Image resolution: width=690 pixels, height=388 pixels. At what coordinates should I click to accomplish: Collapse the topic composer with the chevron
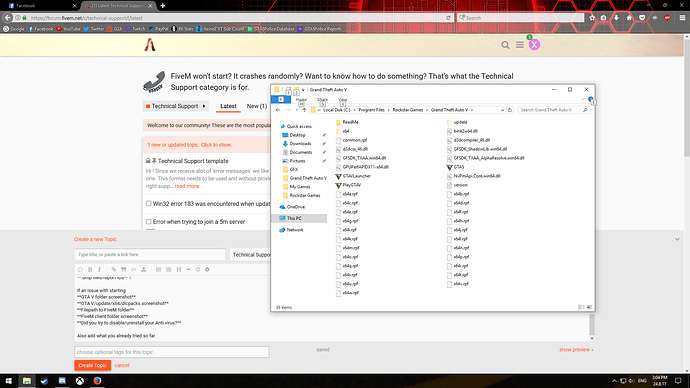(677, 239)
